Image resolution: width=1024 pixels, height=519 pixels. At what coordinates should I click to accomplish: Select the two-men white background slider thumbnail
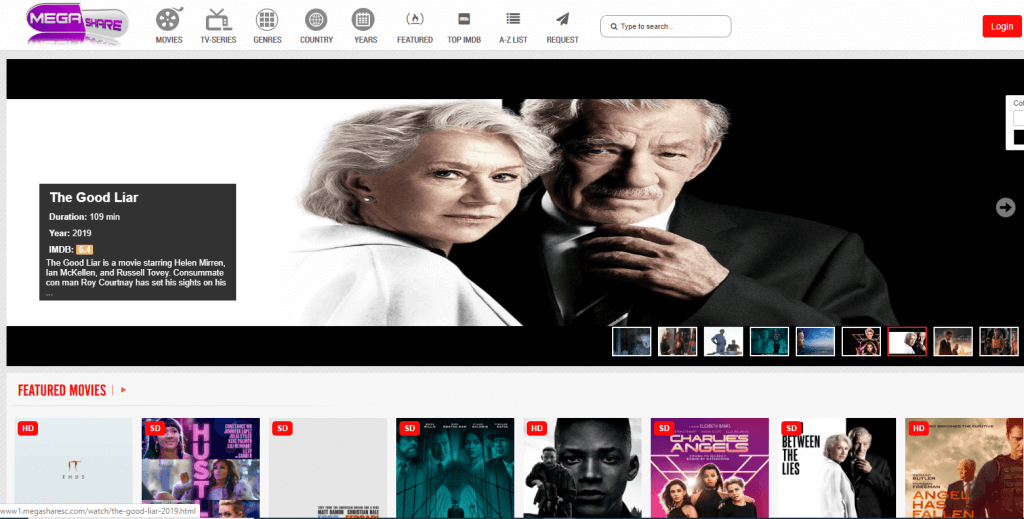(x=724, y=341)
